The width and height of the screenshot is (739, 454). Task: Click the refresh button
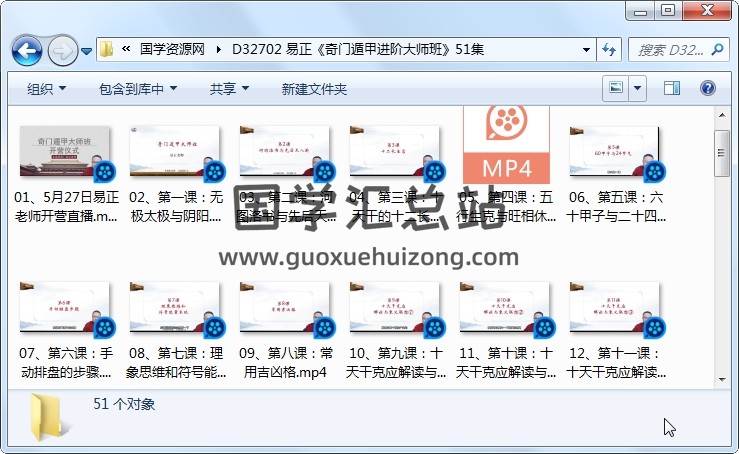tap(609, 50)
